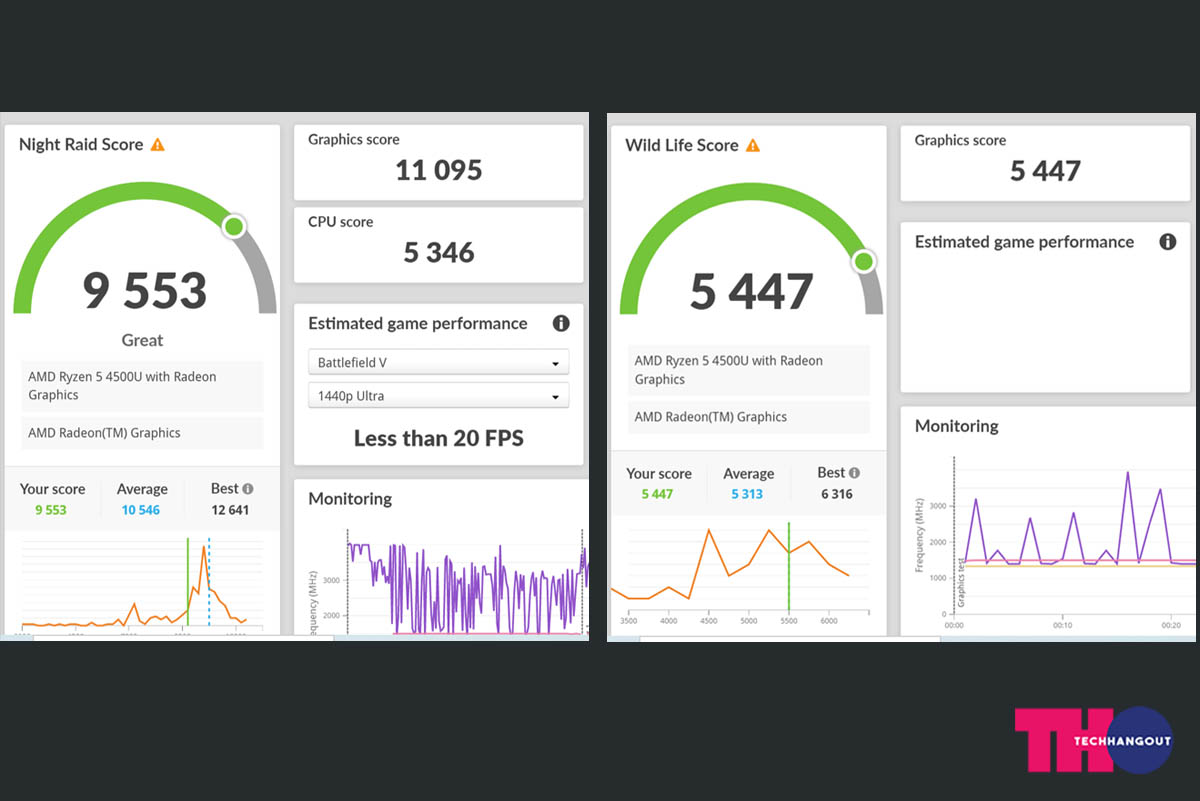Click the Night Raid score distribution chart
The height and width of the screenshot is (801, 1200).
click(x=142, y=584)
